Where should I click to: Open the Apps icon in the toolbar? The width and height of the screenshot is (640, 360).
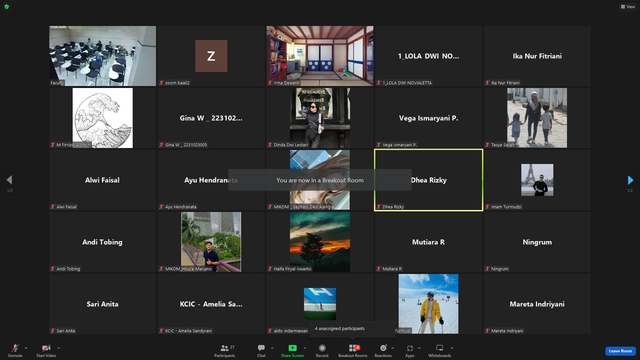click(410, 348)
